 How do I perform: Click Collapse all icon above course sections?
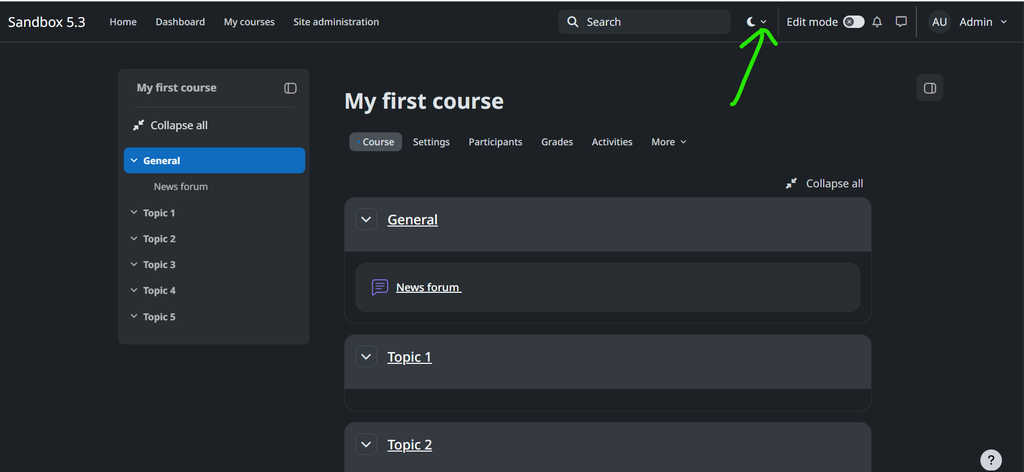(791, 183)
